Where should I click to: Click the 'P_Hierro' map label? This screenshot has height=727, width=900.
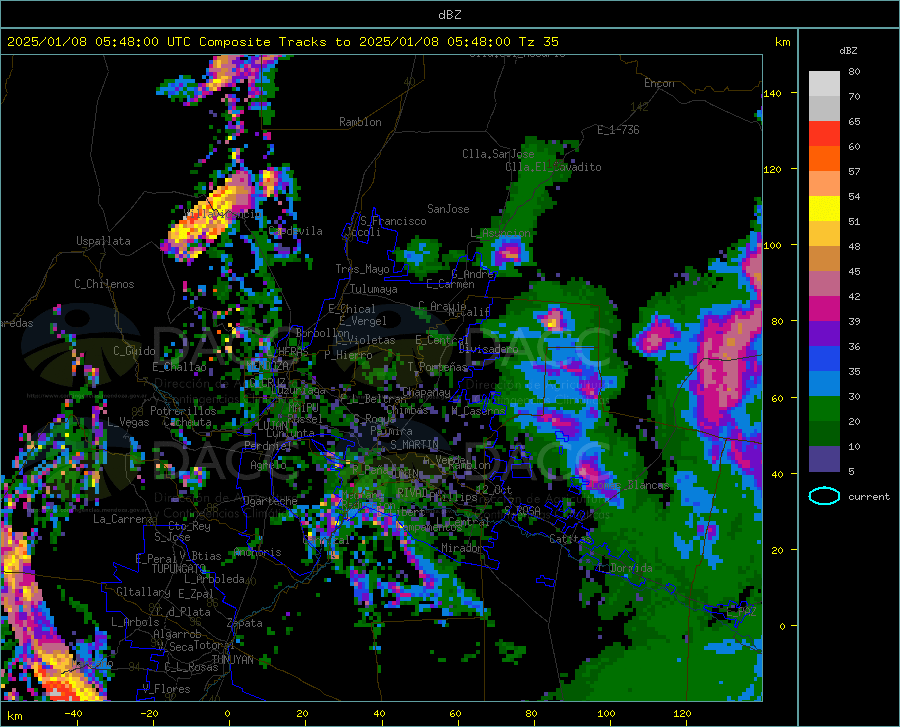click(348, 355)
